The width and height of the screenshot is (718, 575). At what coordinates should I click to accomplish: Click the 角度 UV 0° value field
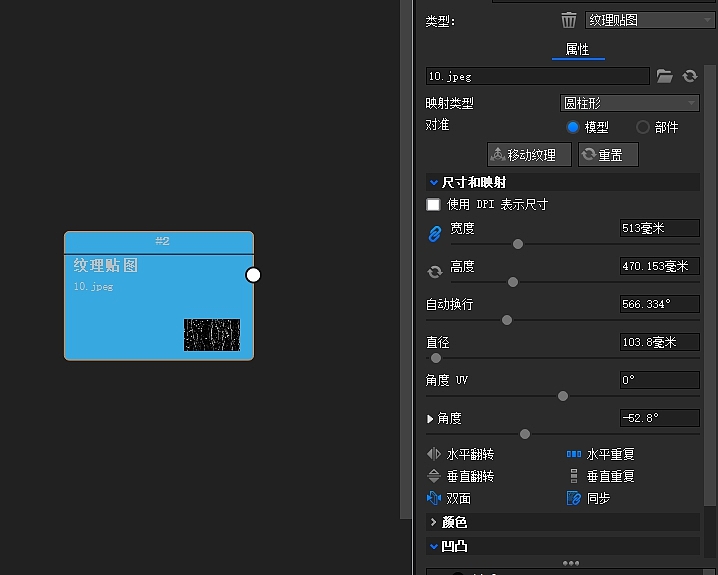[660, 380]
